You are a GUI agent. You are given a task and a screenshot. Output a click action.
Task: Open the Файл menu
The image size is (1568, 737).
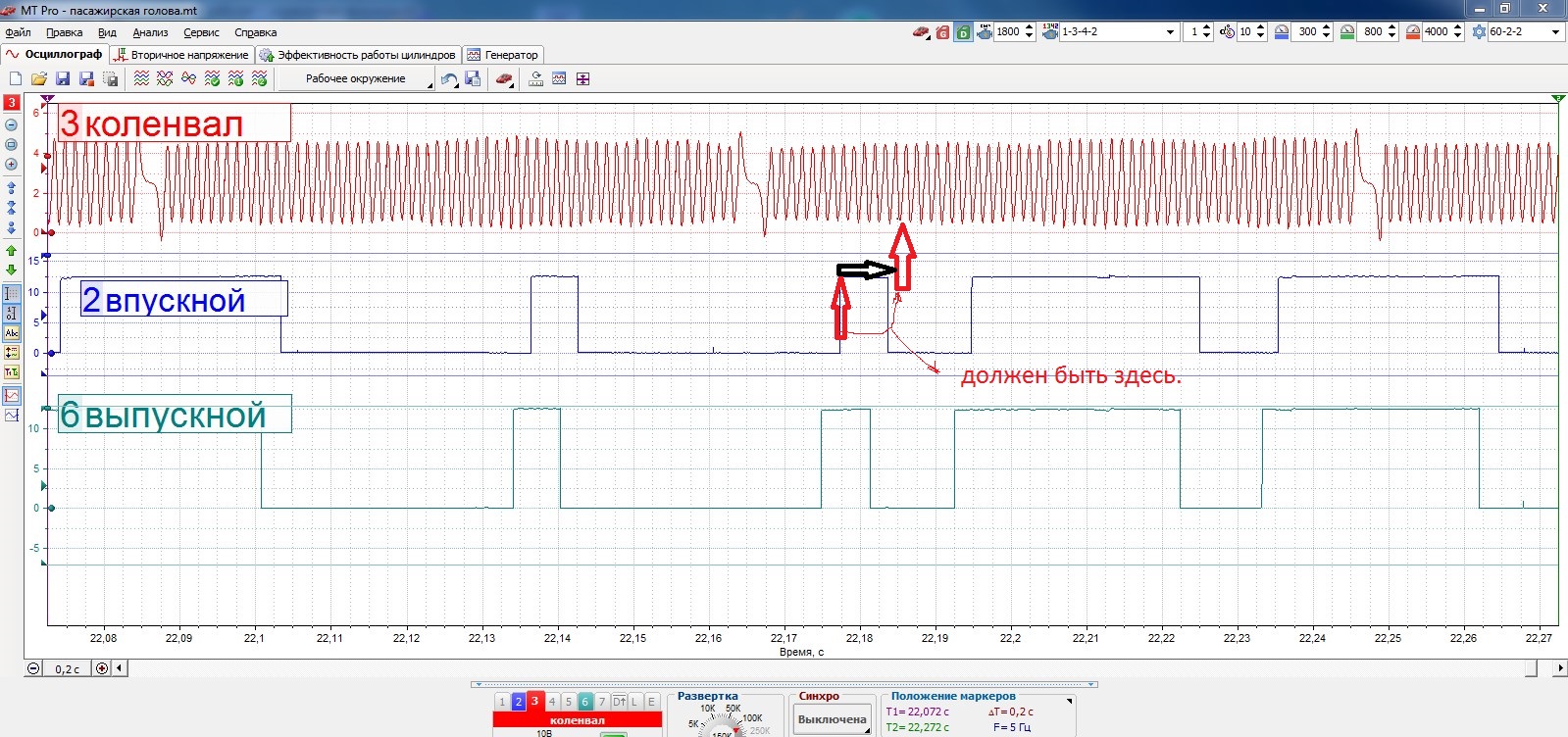coord(18,32)
